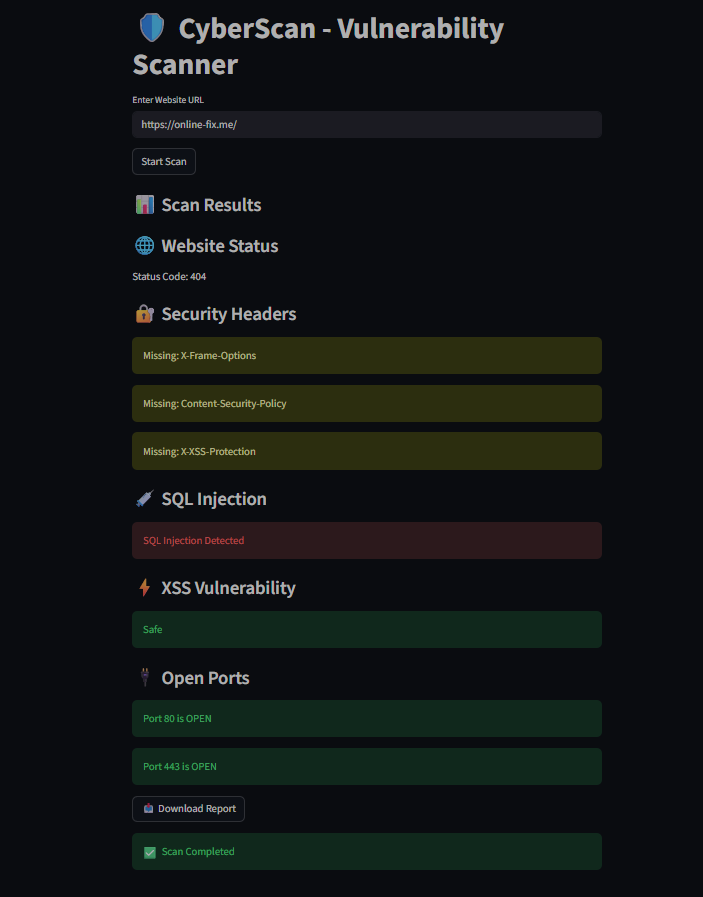Select the Port 443 is OPEN message
Image resolution: width=703 pixels, height=897 pixels.
pyautogui.click(x=366, y=767)
